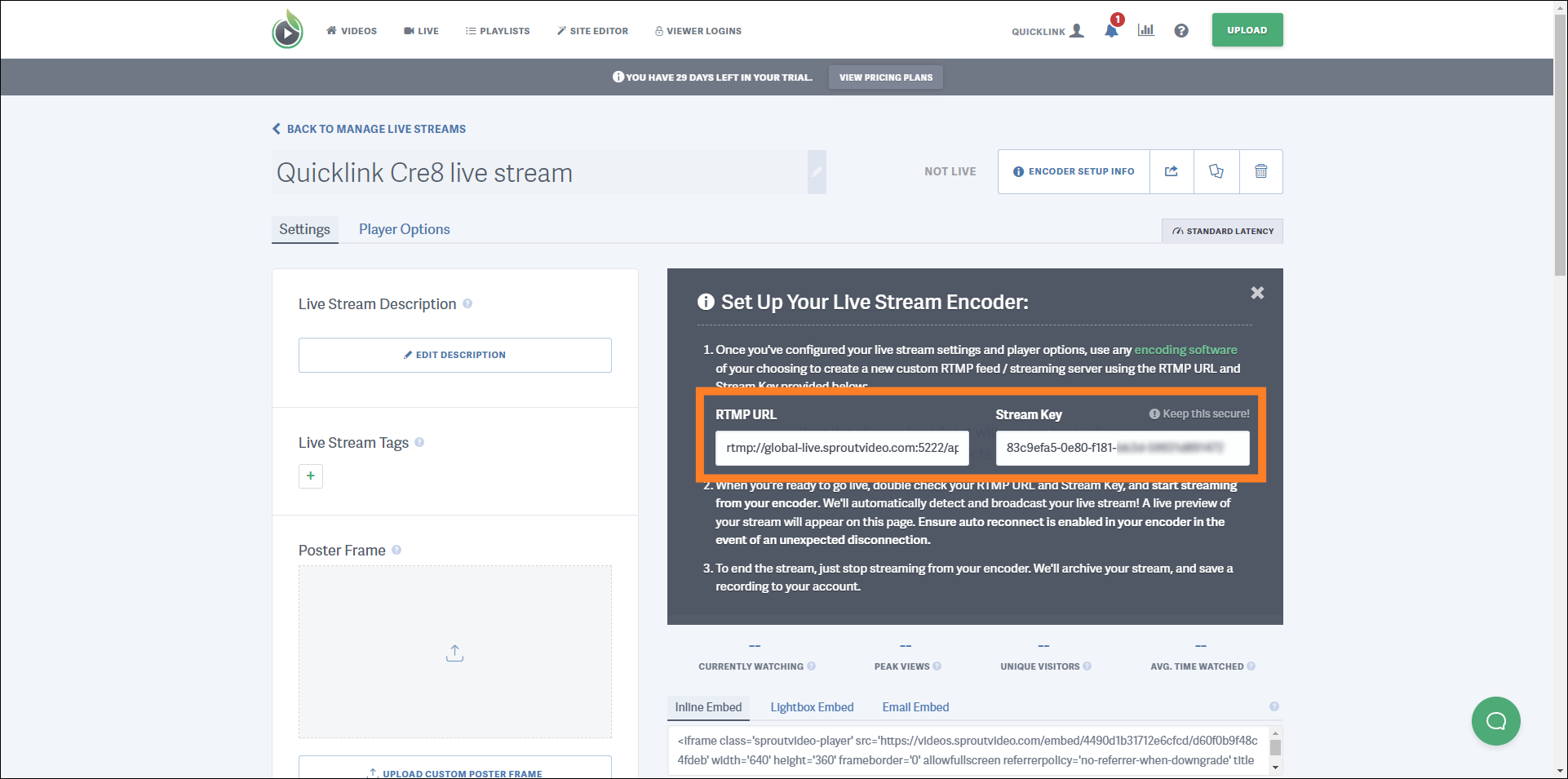The image size is (1568, 779).
Task: Select the Inline Embed tab
Action: click(708, 707)
